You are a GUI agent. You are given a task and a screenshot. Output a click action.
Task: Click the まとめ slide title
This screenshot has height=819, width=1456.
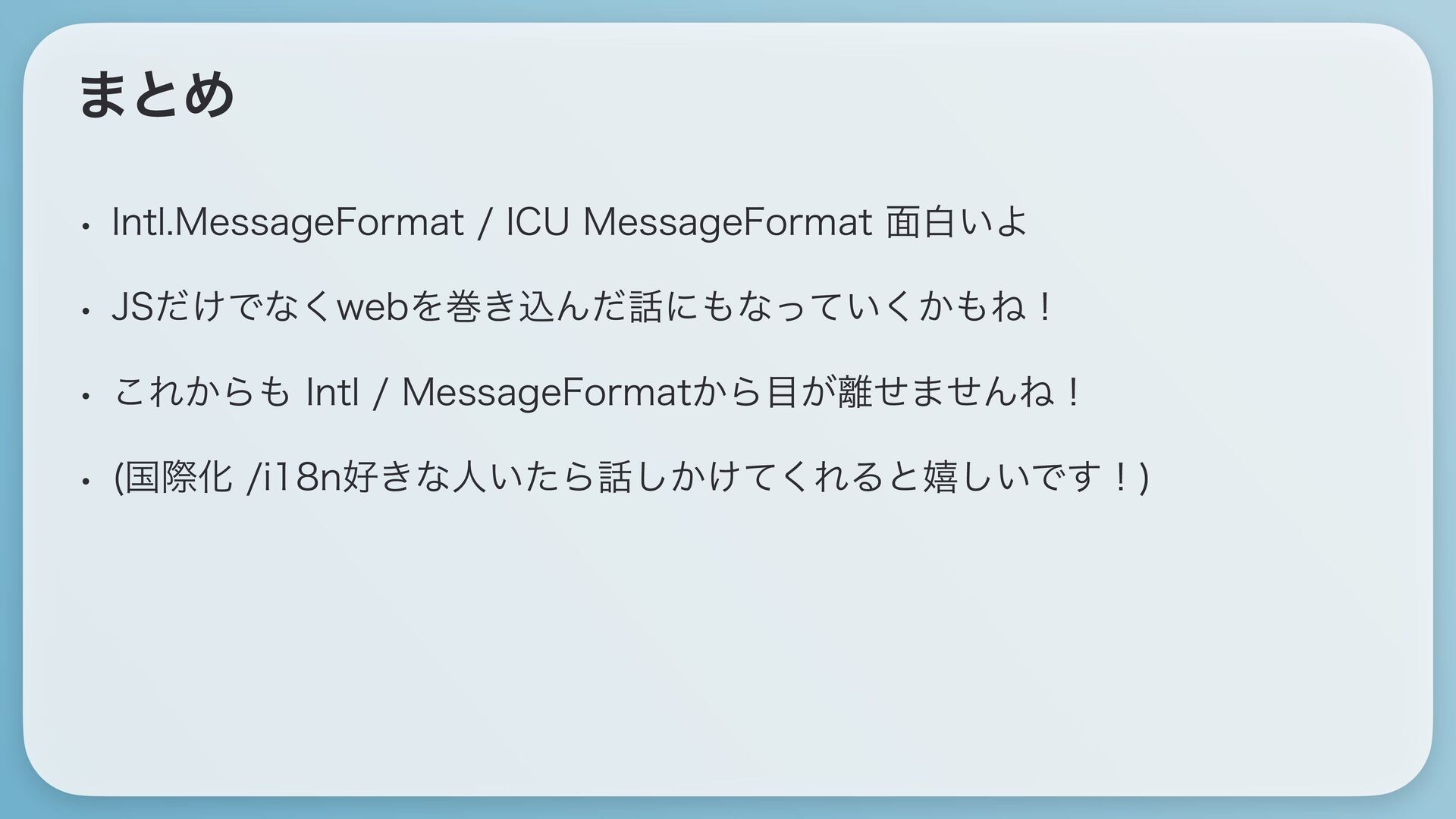156,95
